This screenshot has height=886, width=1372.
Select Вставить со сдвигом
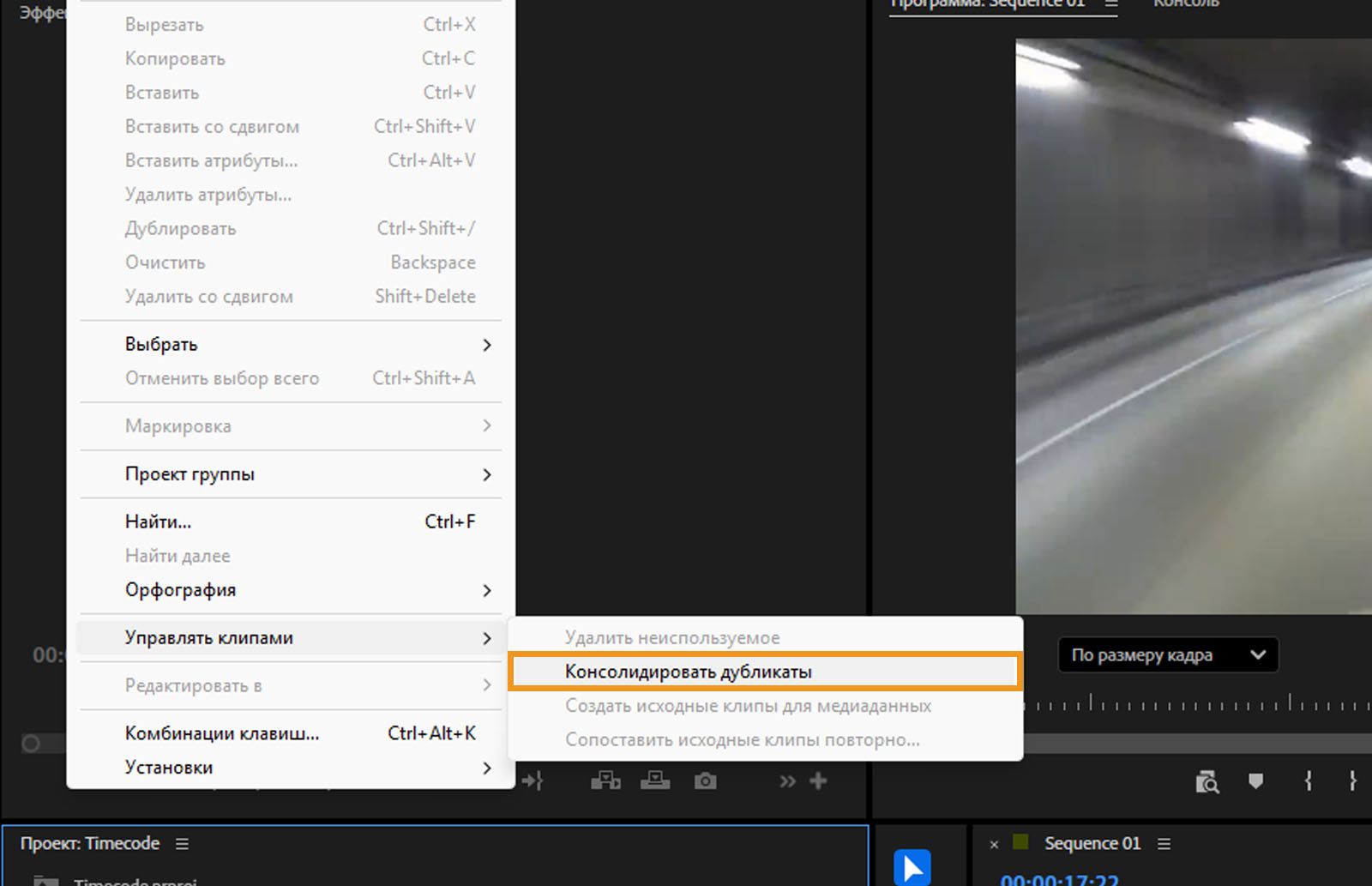tap(291, 127)
